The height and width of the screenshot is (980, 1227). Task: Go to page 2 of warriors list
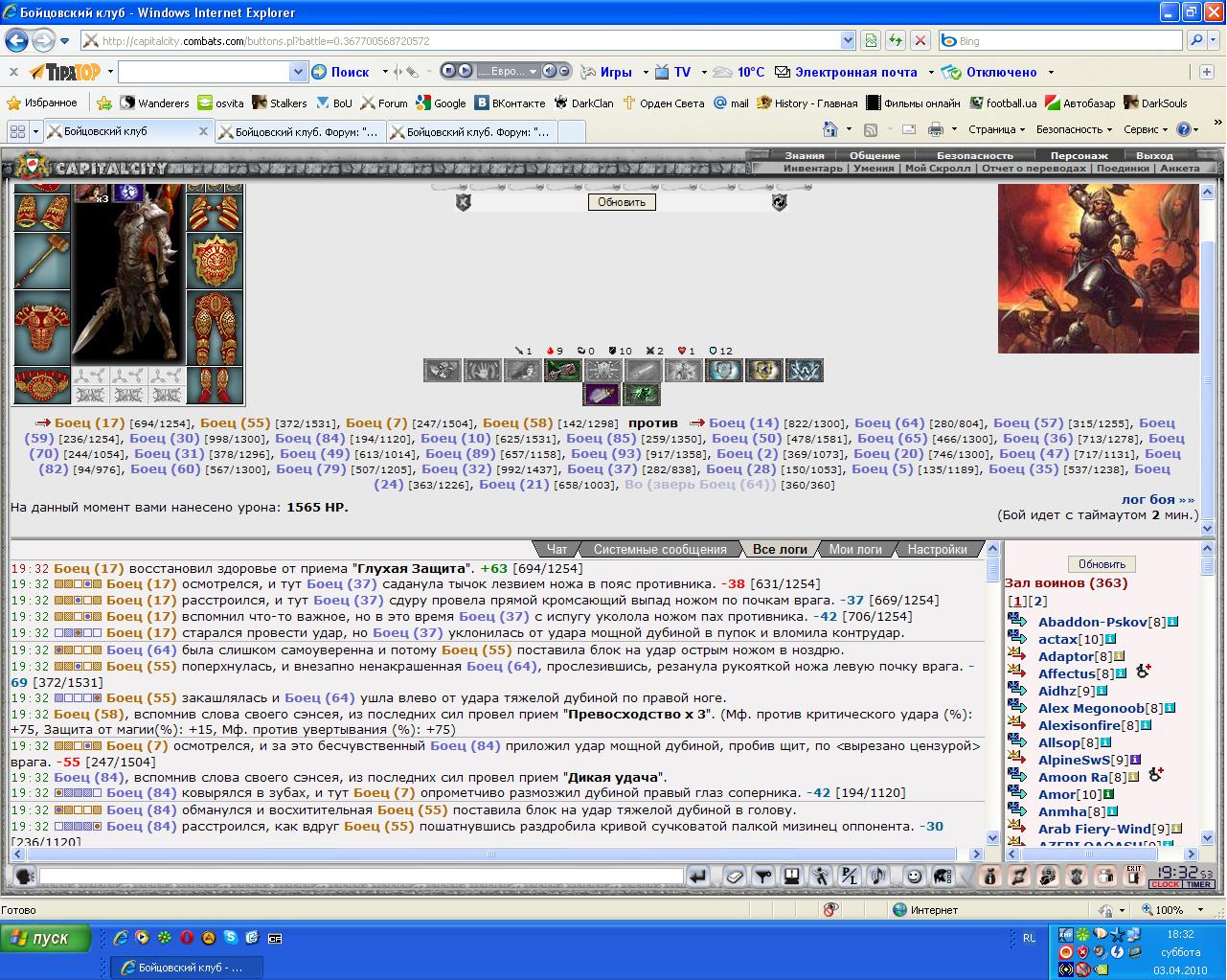point(1039,602)
